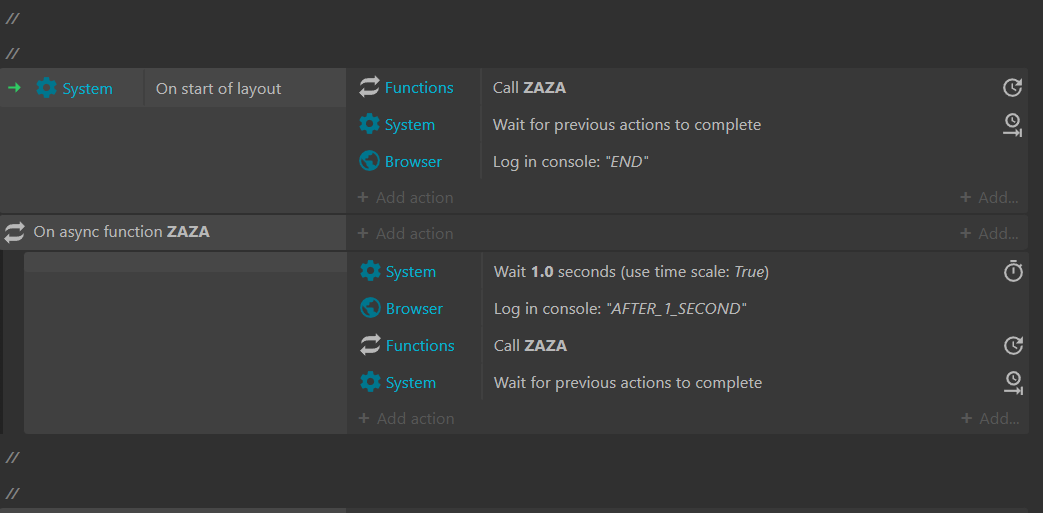
Task: Click Add action under Log END
Action: (406, 198)
